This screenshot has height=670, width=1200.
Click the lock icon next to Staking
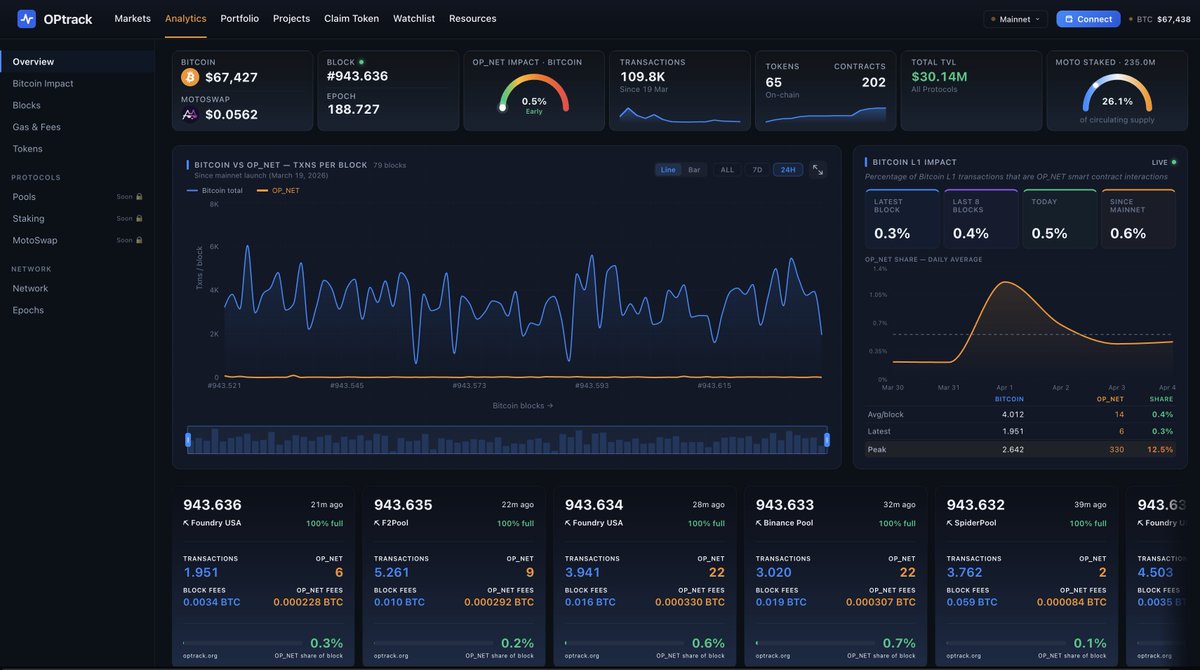point(139,218)
